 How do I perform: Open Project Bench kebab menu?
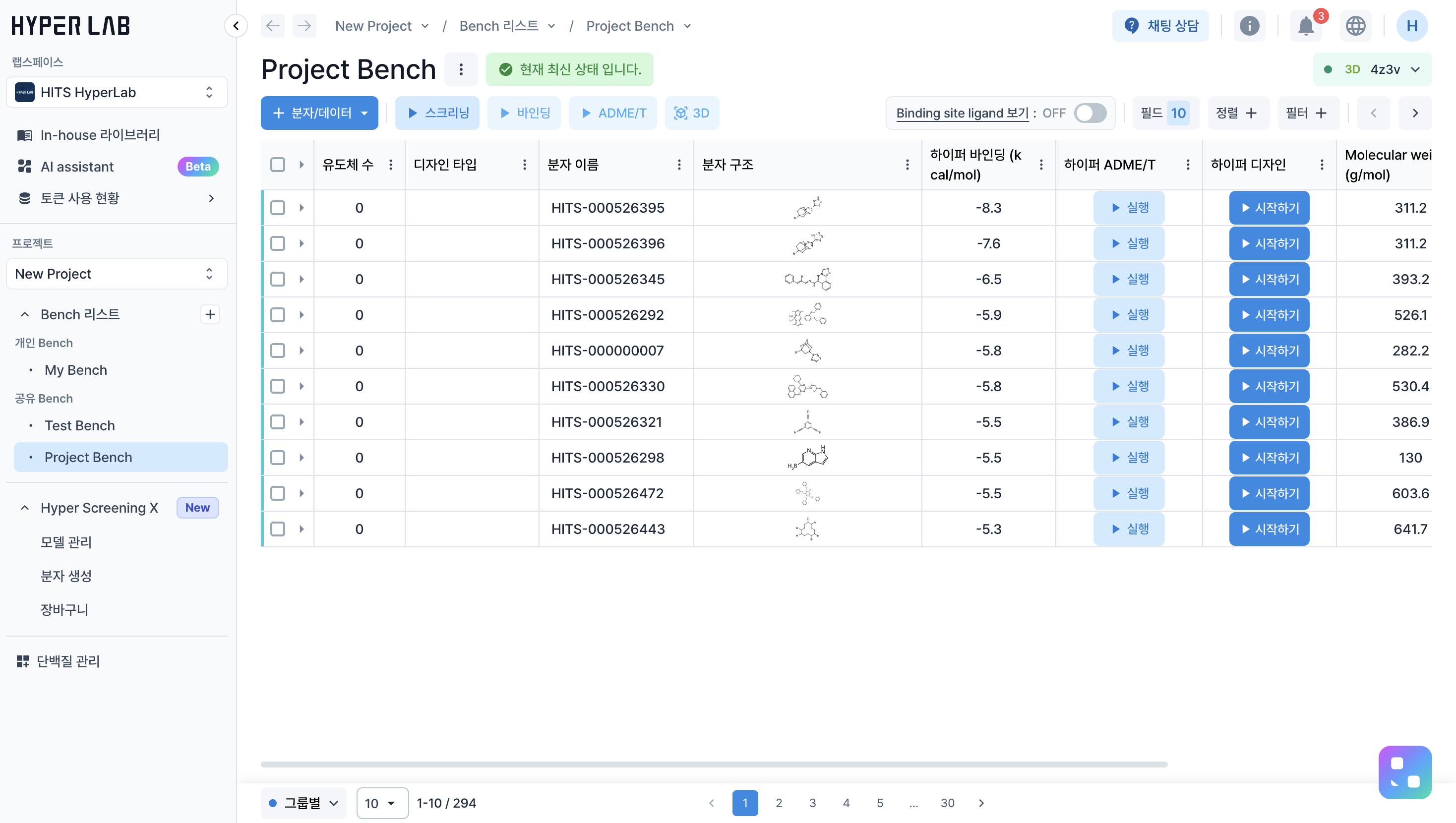(461, 69)
